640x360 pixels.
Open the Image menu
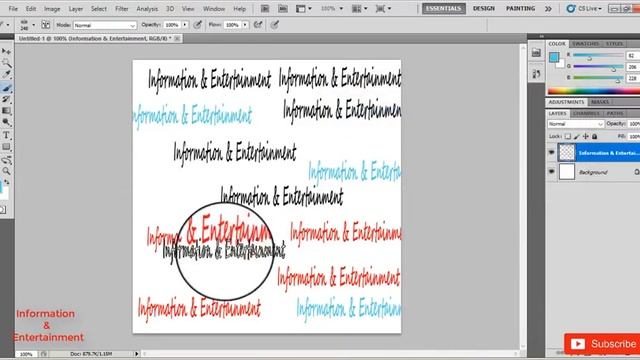(x=52, y=9)
